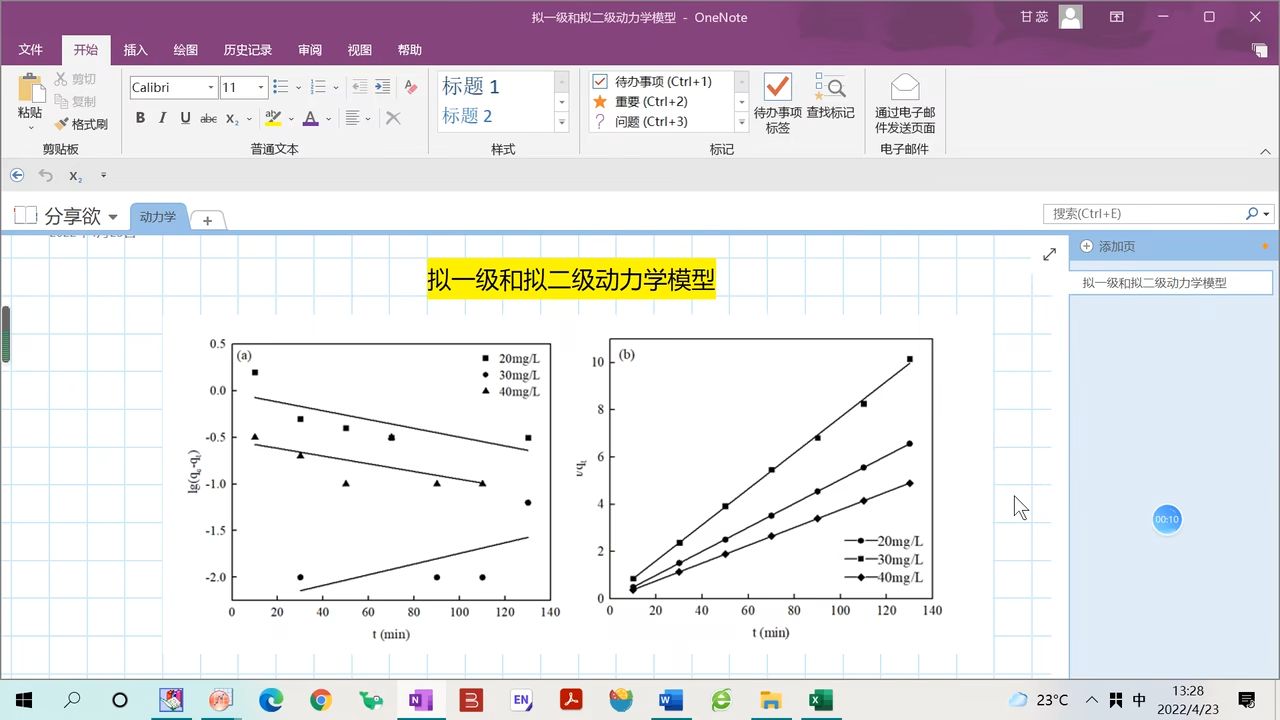
Task: Click the ribbon display options button
Action: 1116,17
